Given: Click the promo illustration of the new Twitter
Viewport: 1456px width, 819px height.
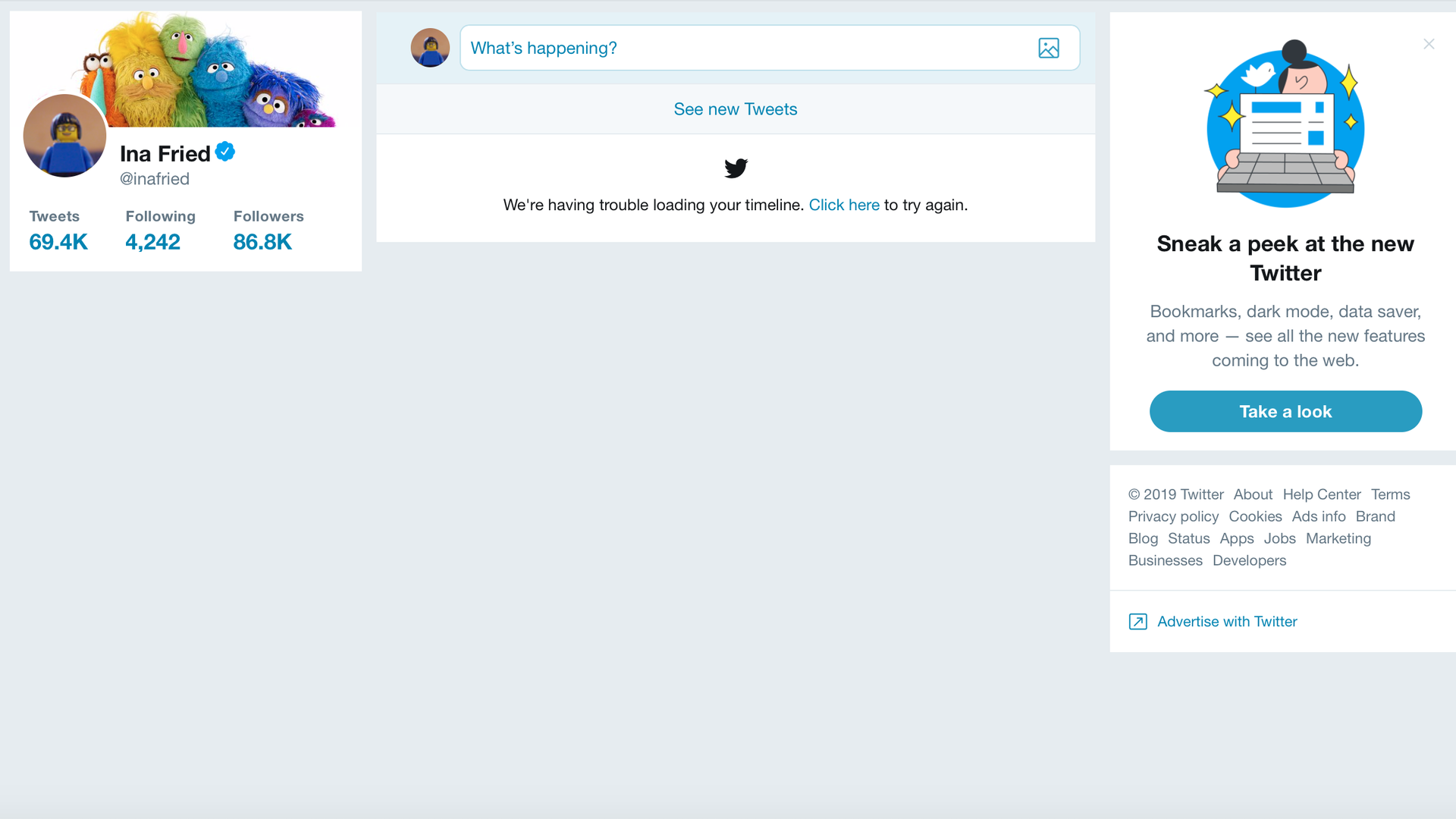Looking at the screenshot, I should tap(1285, 125).
